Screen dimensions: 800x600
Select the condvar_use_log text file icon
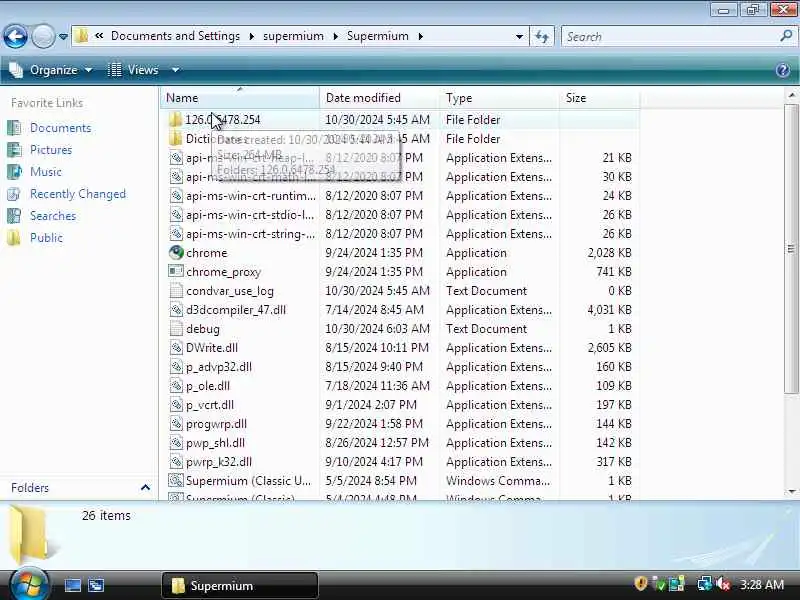coord(176,291)
